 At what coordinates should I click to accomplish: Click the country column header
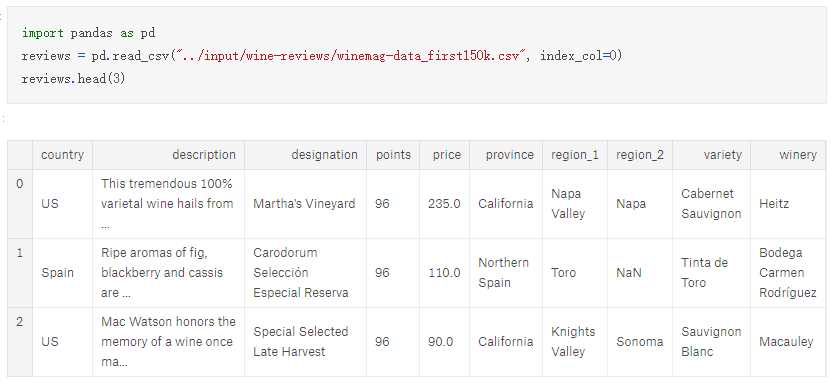(62, 155)
